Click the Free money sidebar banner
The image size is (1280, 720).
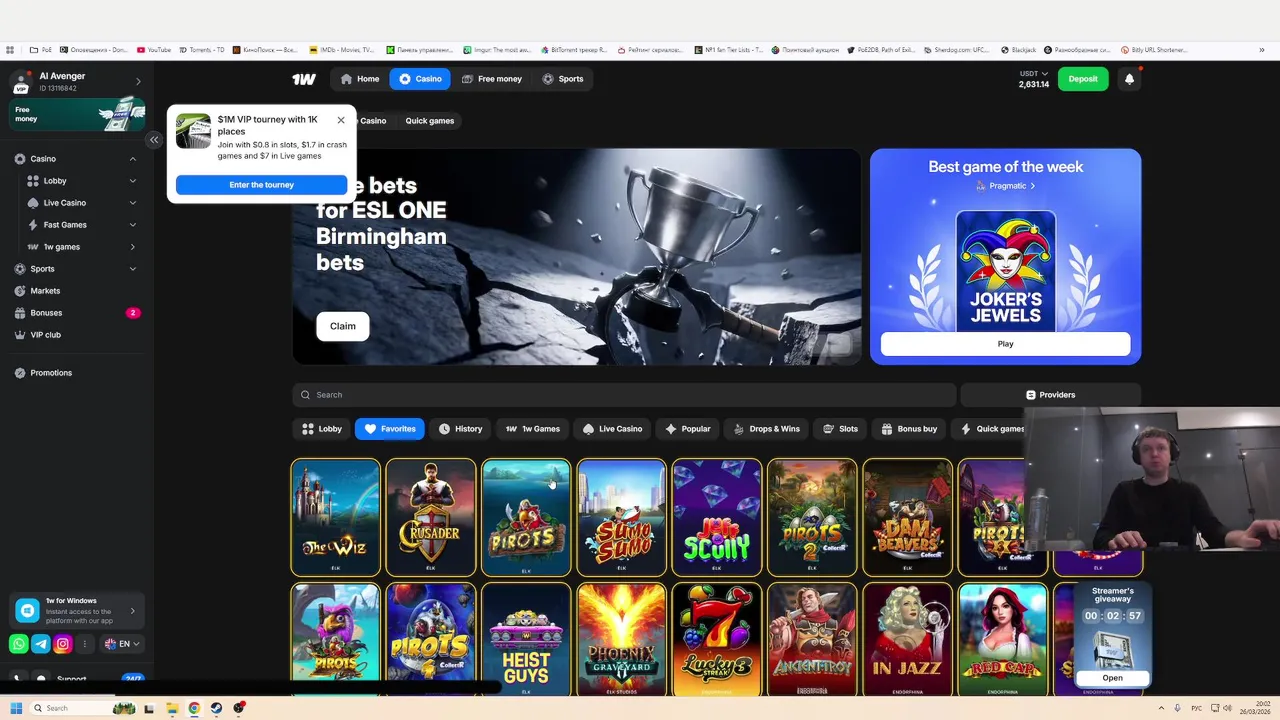[78, 115]
